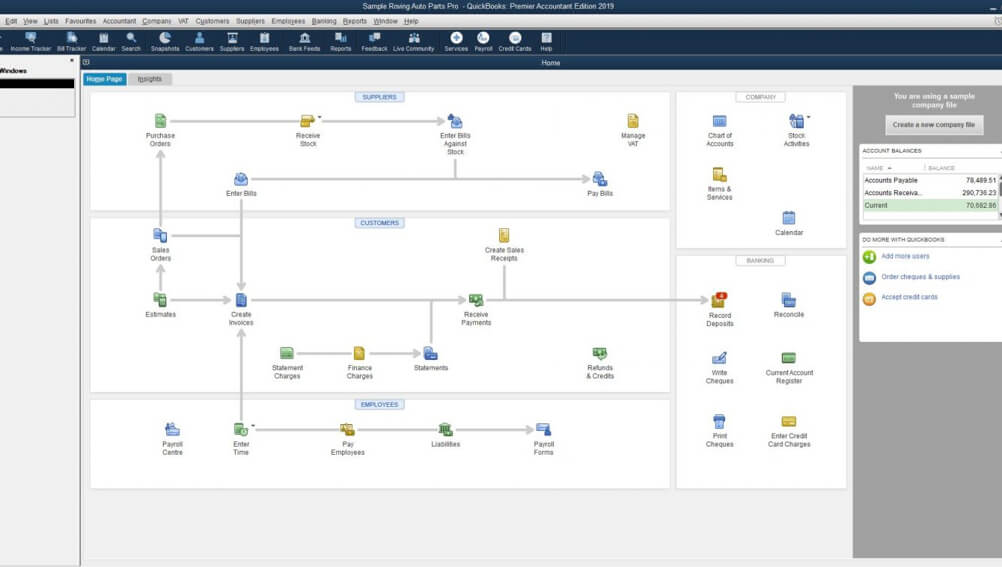Viewport: 1002px width, 567px height.
Task: Click the Pay Employees icon
Action: click(x=347, y=430)
